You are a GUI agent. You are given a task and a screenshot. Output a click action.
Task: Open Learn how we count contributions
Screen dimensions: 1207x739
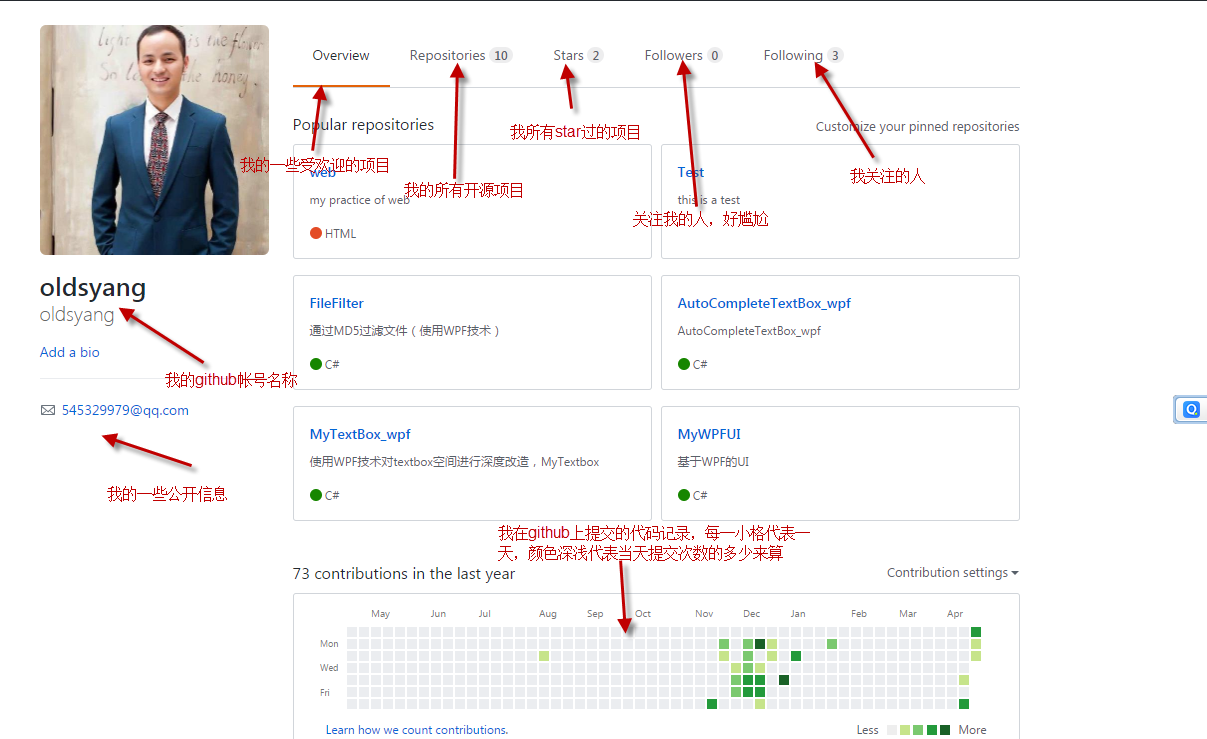point(416,729)
